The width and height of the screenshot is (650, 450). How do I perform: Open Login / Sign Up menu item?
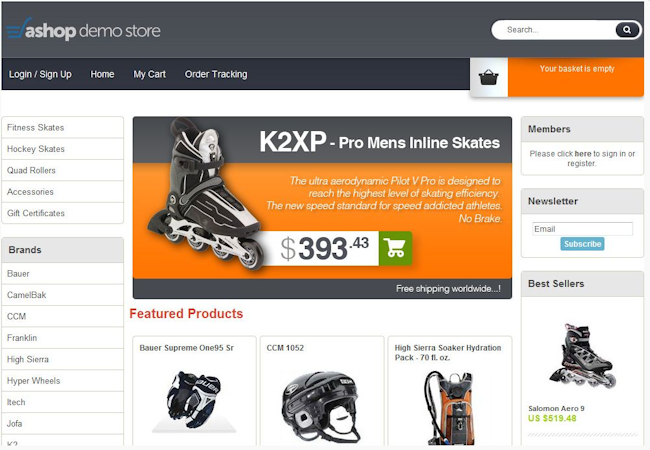40,74
